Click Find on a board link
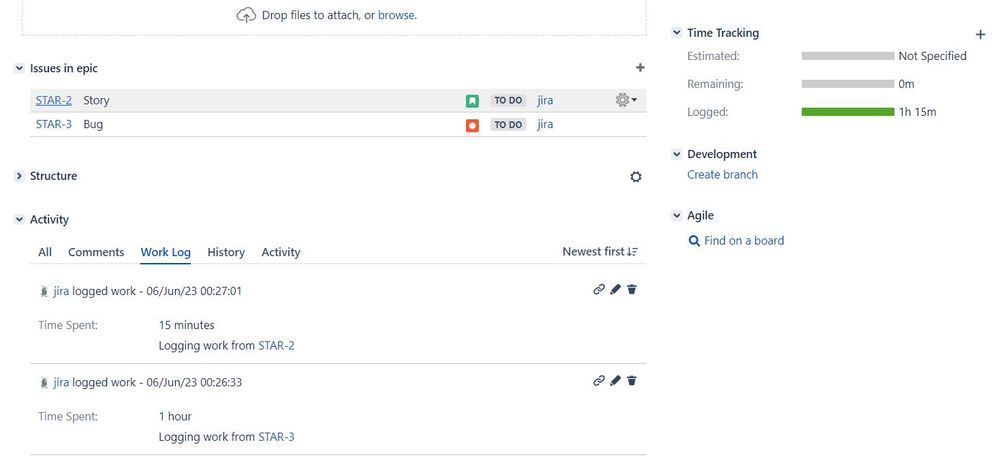 [744, 241]
